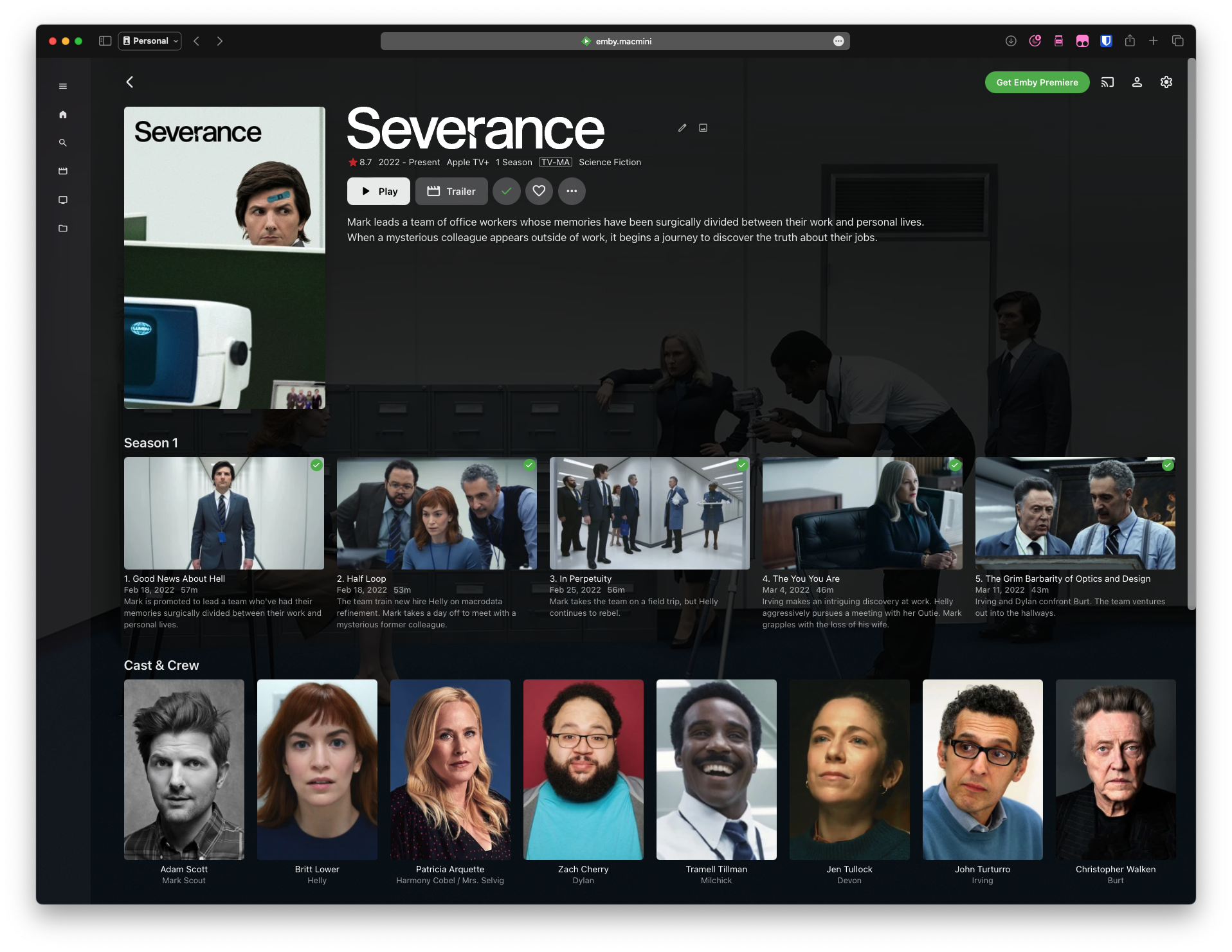This screenshot has width=1232, height=952.
Task: Go forward in Safari history
Action: pyautogui.click(x=220, y=41)
